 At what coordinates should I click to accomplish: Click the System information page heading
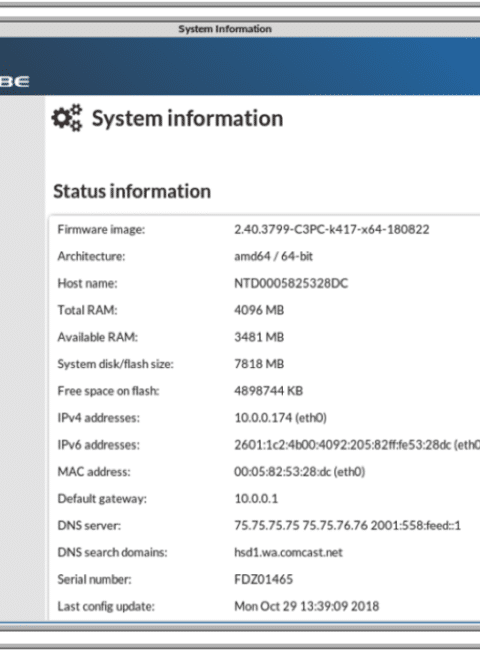187,118
